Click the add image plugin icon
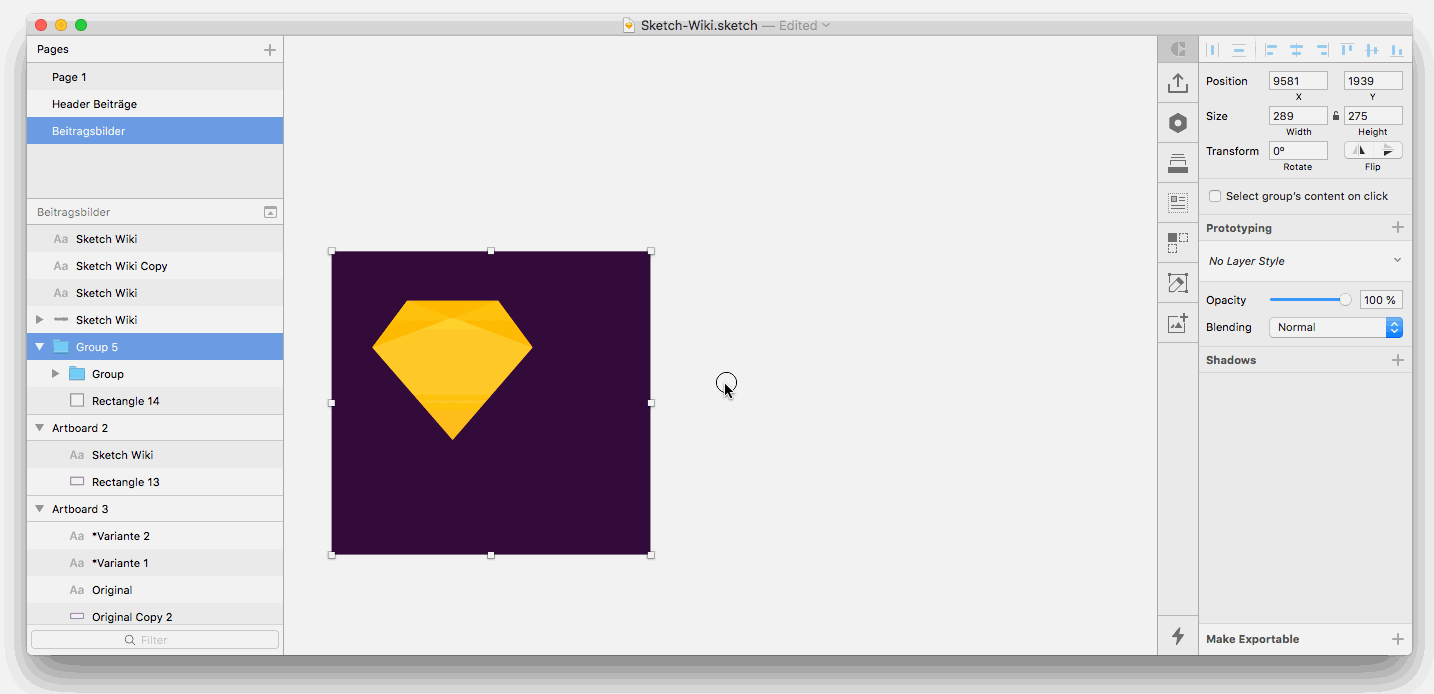The height and width of the screenshot is (694, 1434). pos(1178,323)
